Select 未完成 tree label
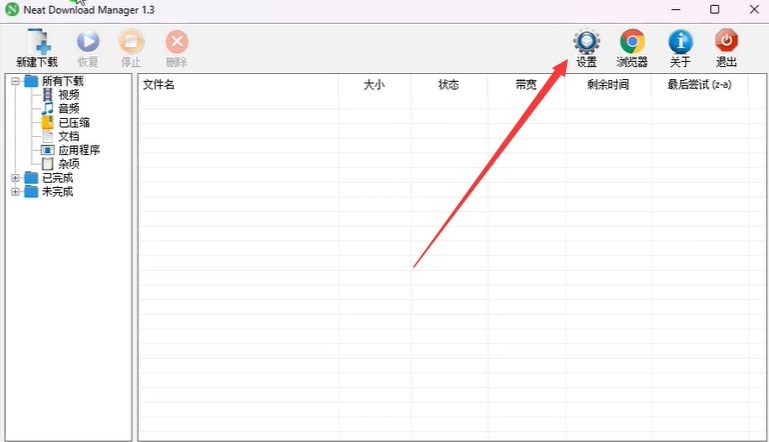 [57, 191]
